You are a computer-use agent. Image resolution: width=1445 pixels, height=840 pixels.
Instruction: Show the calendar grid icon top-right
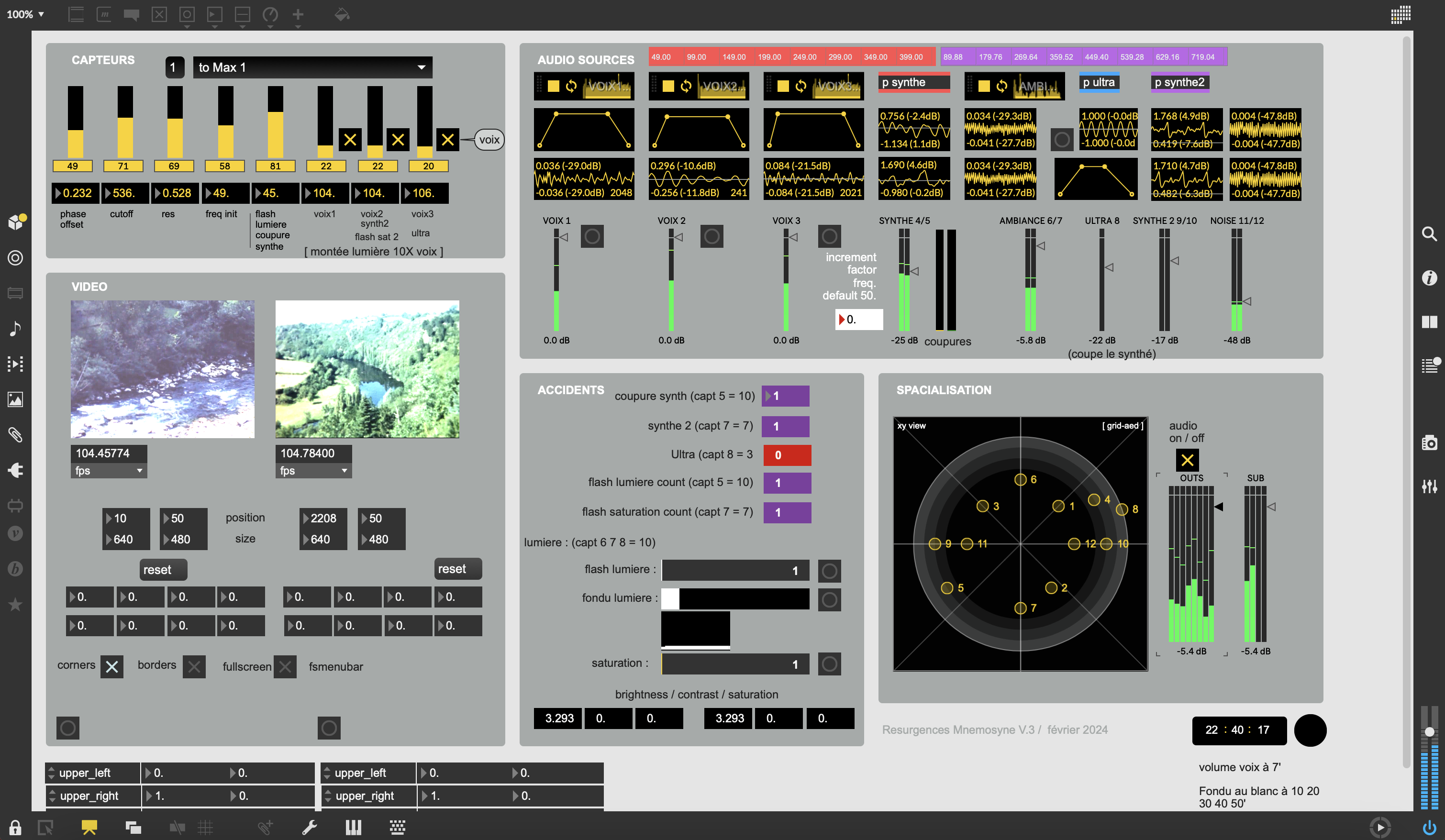coord(1401,14)
